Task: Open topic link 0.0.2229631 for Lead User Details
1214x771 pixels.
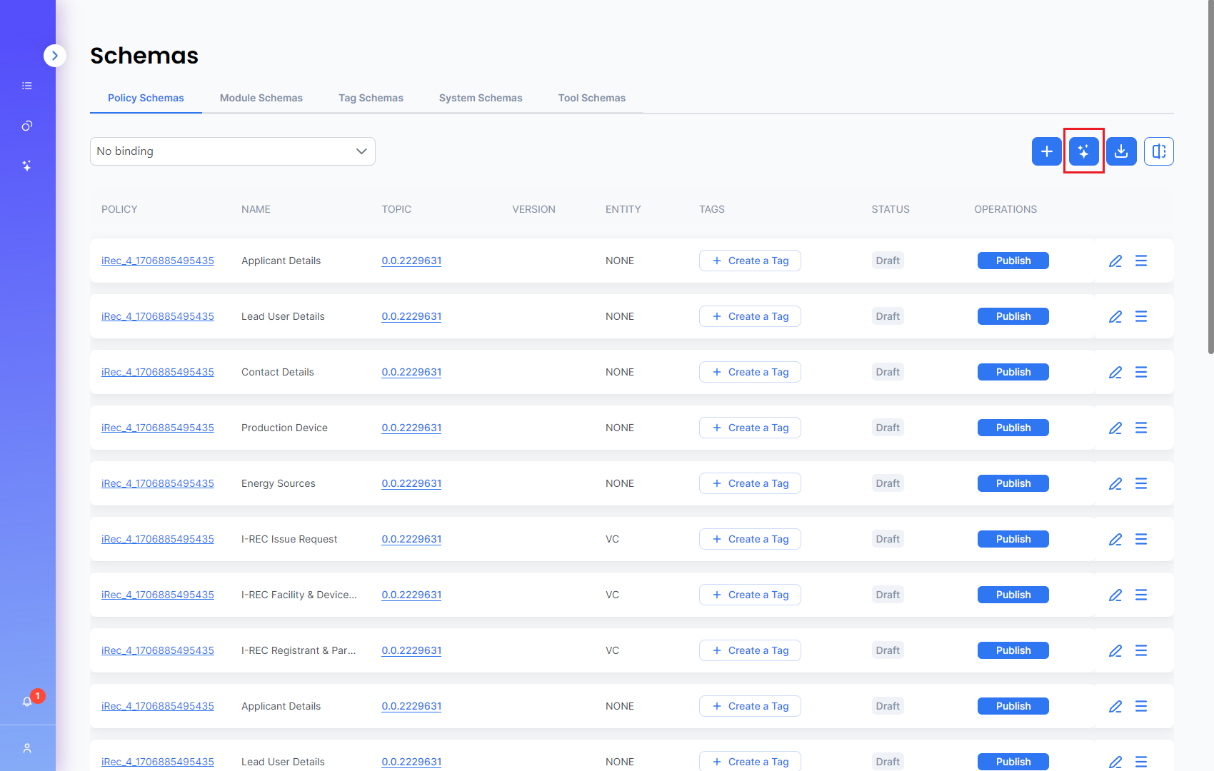Action: point(411,317)
